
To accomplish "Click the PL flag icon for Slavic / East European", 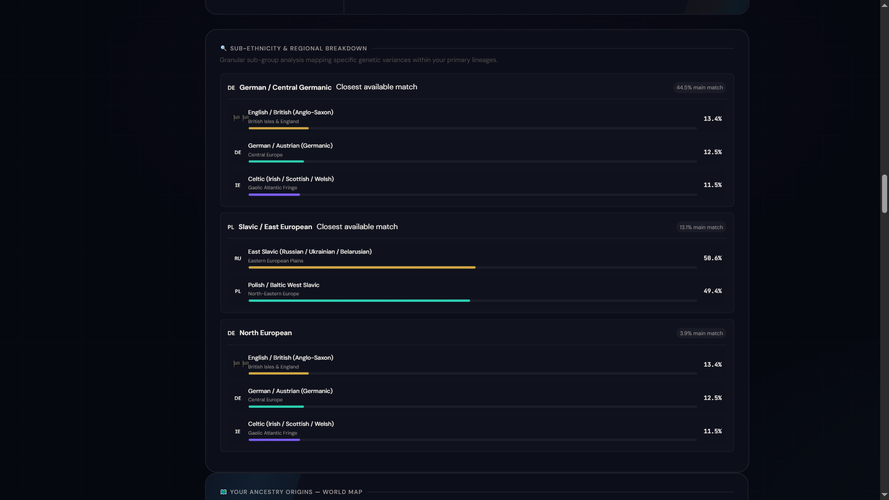I will [x=231, y=227].
